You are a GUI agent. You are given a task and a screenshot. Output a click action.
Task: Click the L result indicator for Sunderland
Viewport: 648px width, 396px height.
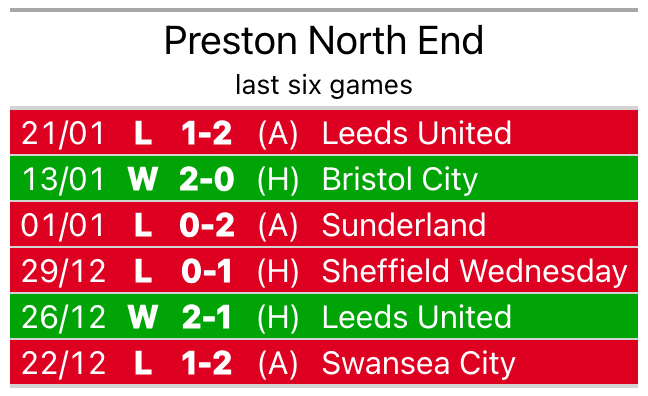143,225
